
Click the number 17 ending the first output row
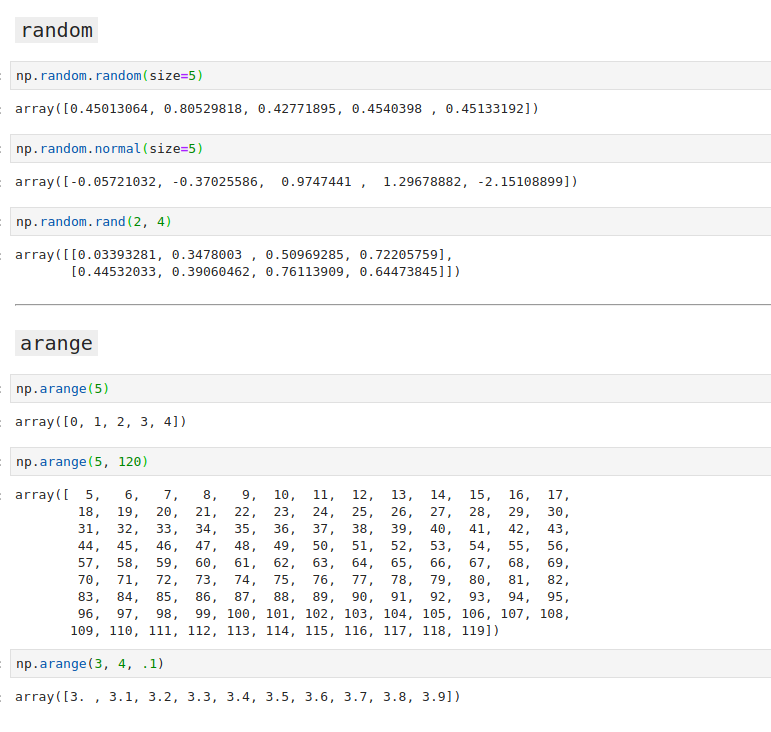pyautogui.click(x=555, y=495)
